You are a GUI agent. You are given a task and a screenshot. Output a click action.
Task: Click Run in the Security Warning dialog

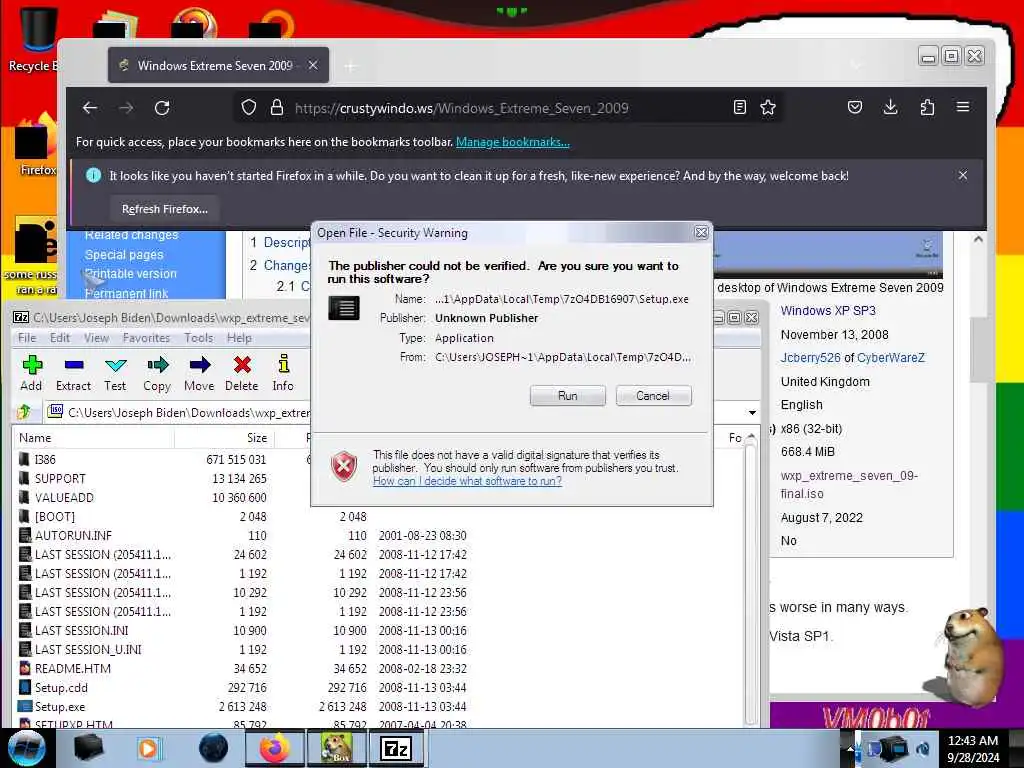(568, 396)
